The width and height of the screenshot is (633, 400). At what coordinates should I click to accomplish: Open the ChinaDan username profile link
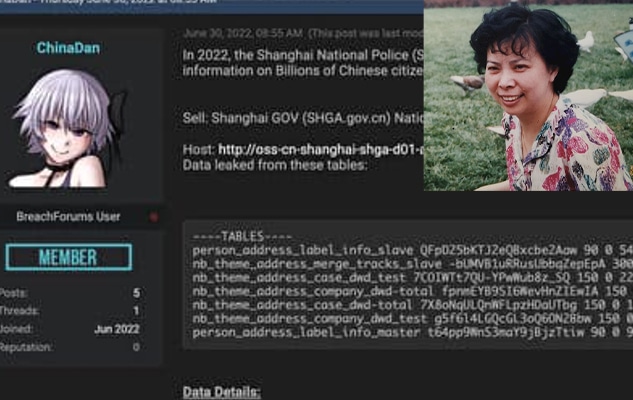pyautogui.click(x=68, y=48)
